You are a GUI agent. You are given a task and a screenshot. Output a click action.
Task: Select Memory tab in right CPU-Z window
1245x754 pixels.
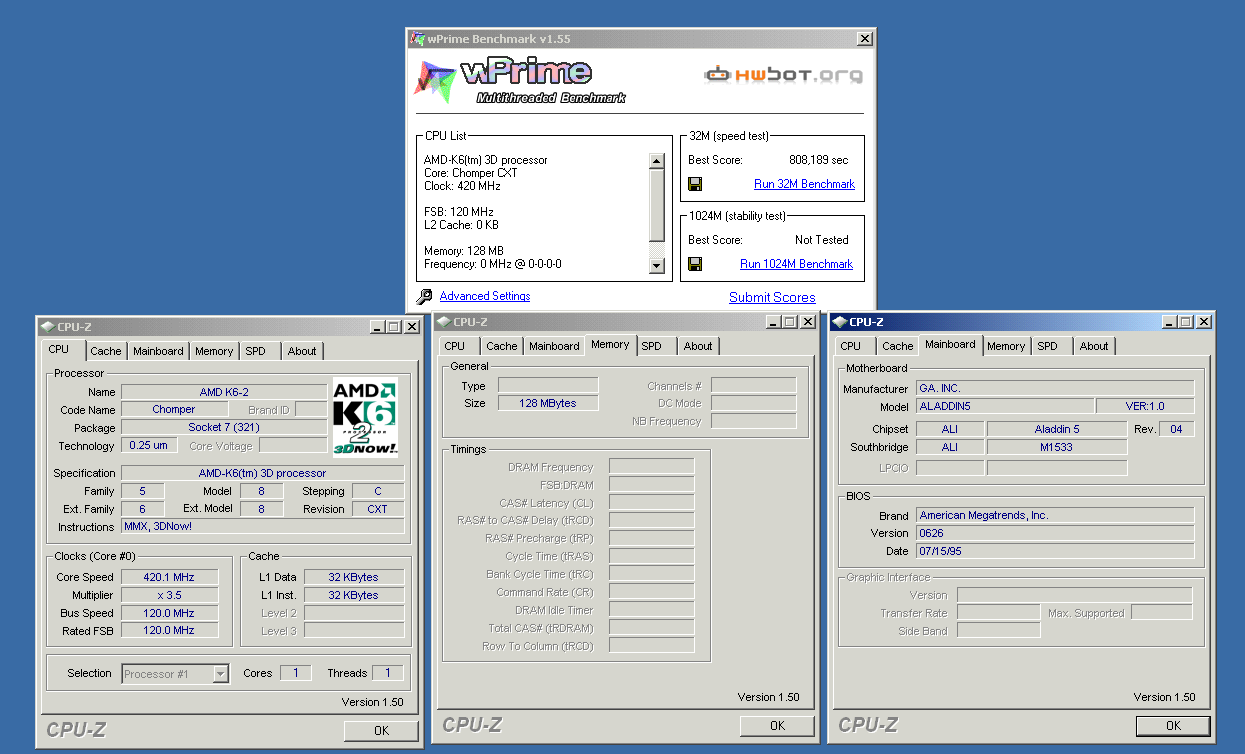(x=1006, y=346)
